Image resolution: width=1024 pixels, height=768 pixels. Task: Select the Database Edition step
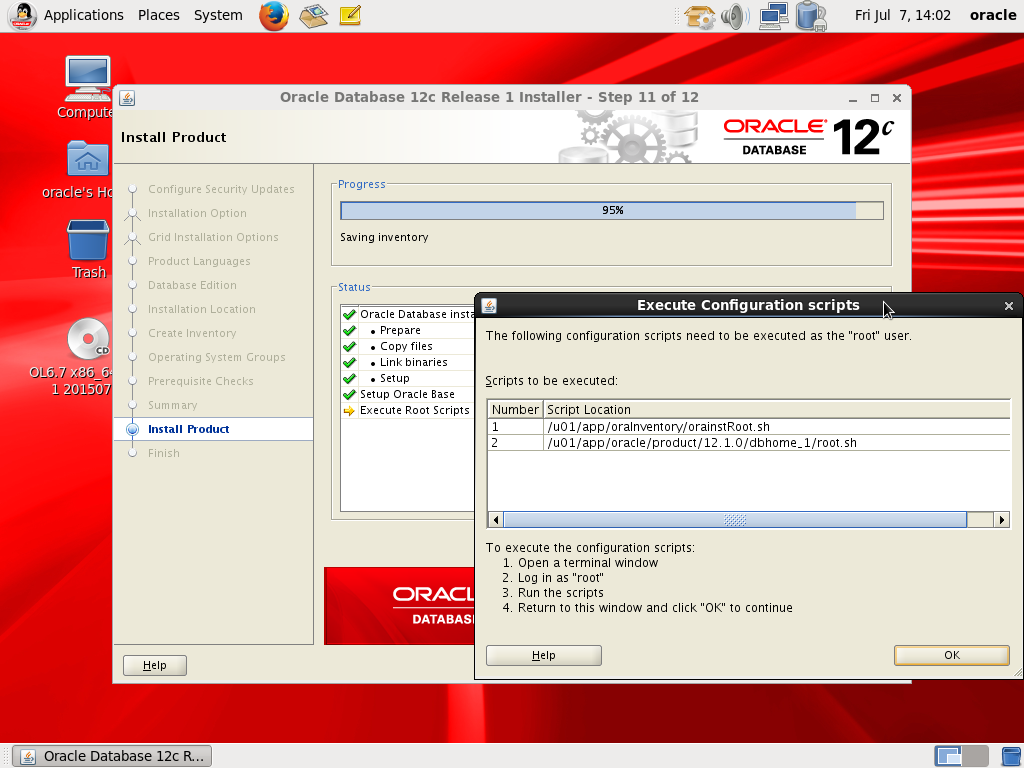192,285
